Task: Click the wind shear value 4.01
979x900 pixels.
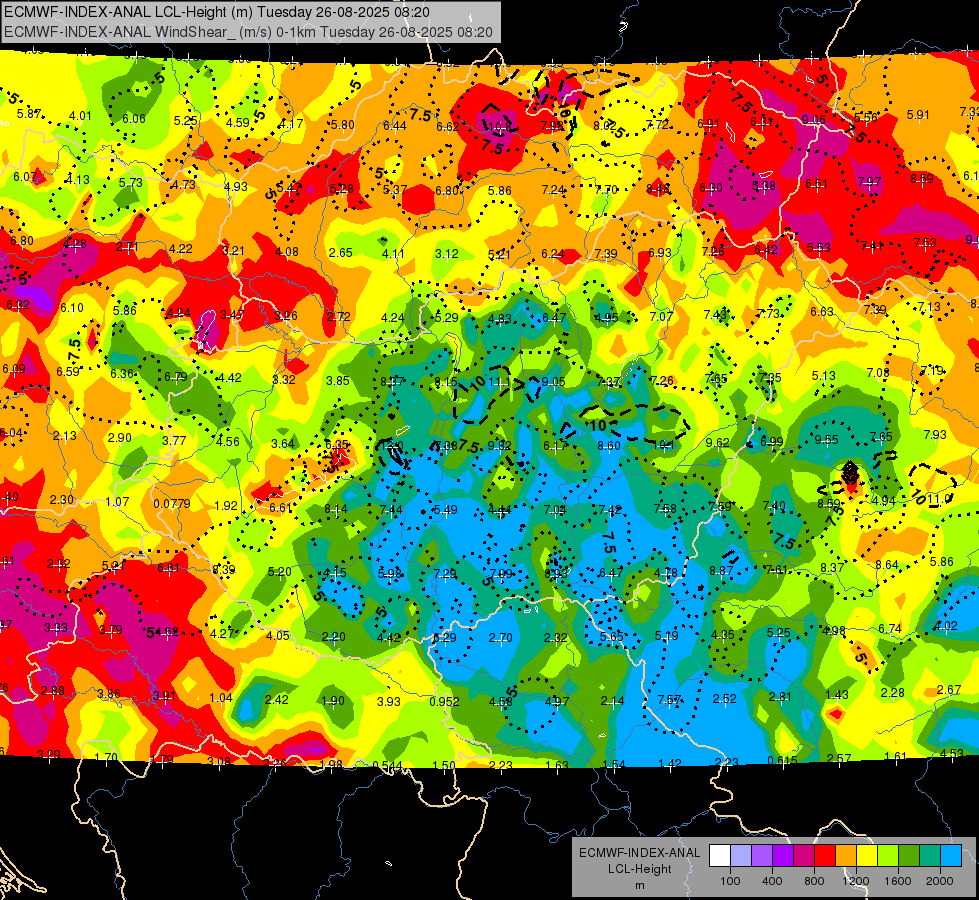Action: (x=80, y=116)
